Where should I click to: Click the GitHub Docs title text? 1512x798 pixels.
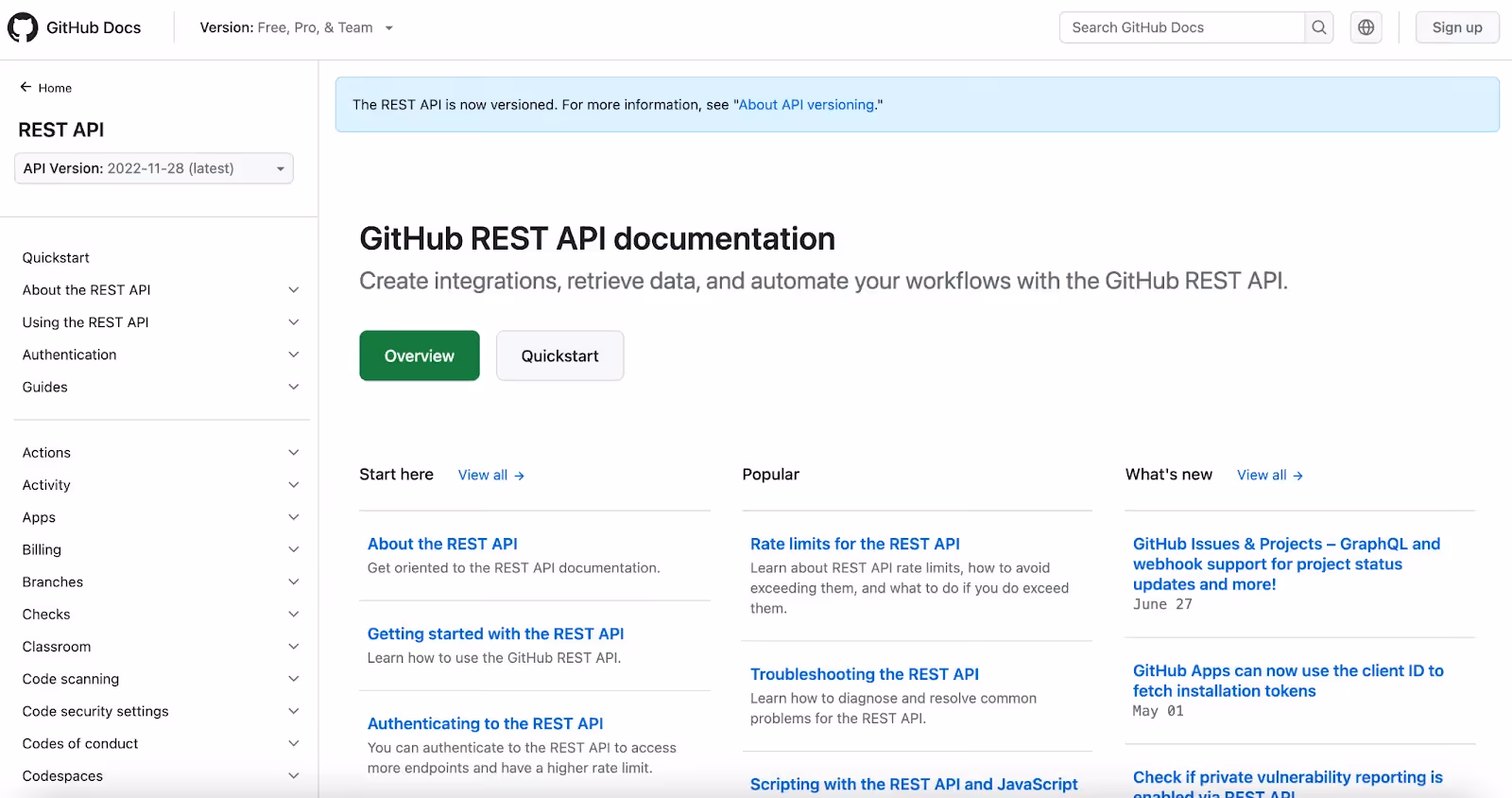coord(94,27)
